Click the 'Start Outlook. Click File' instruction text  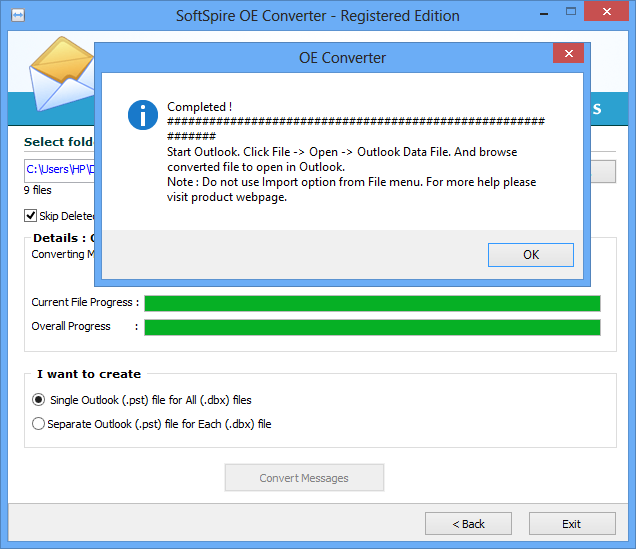[x=342, y=159]
